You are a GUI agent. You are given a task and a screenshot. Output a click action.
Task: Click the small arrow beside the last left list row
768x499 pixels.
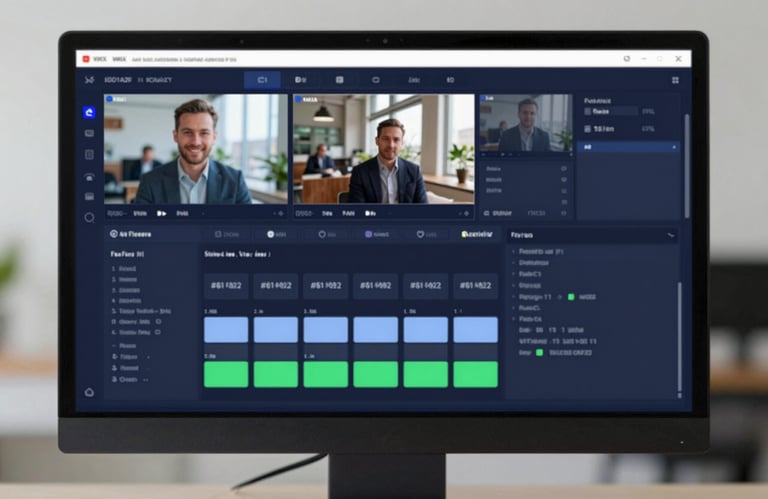145,380
